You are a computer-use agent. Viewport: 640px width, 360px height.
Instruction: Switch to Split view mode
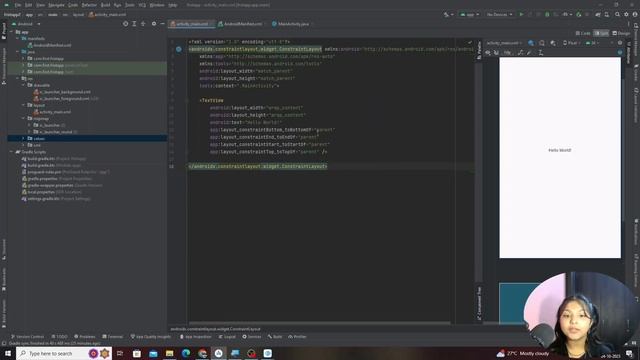[x=602, y=33]
